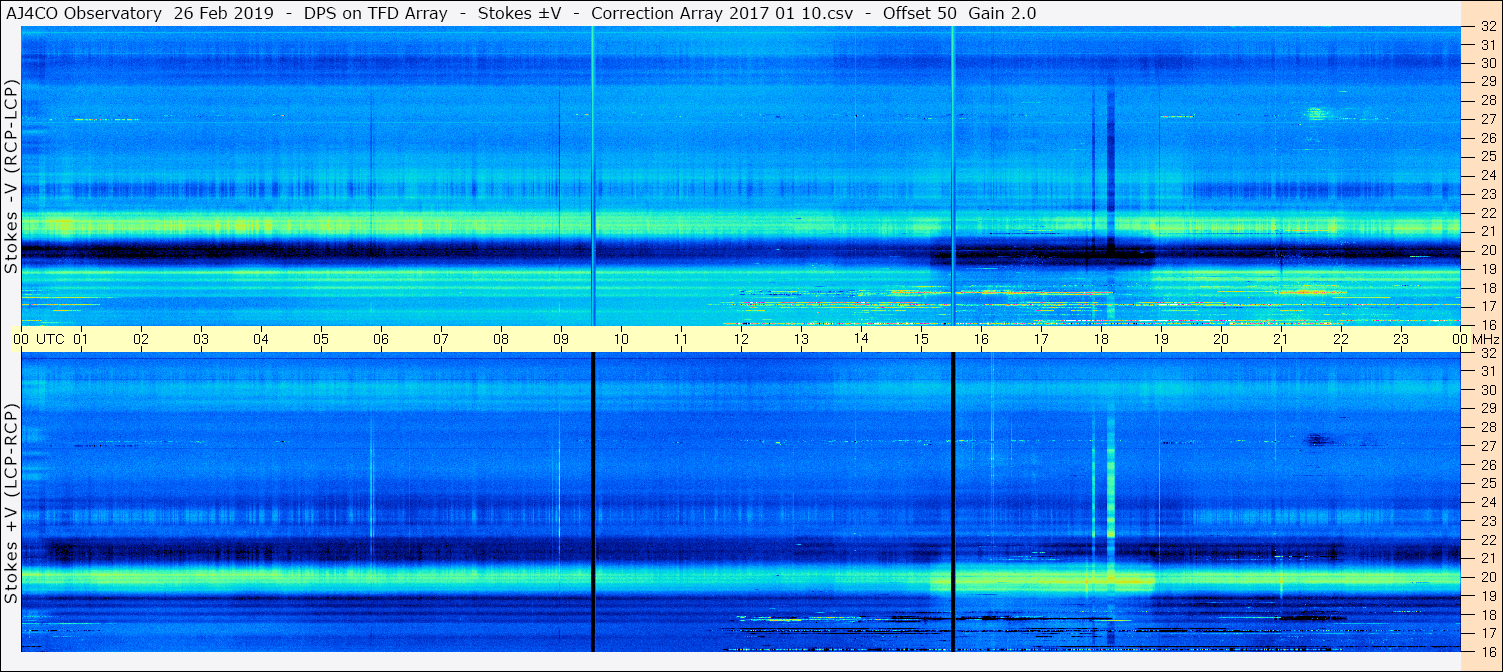Select the 05 hour mark on time axis
The image size is (1503, 672).
point(321,339)
